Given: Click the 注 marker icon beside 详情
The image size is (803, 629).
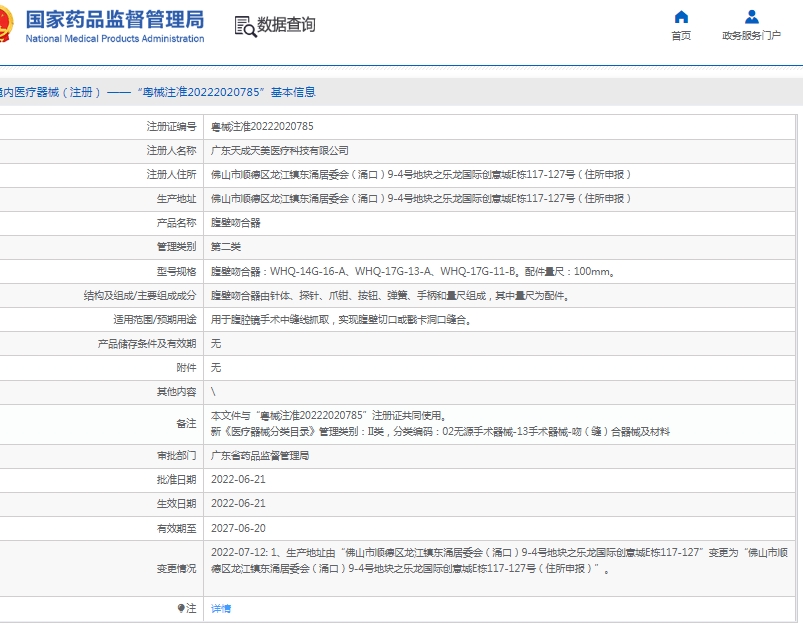Looking at the screenshot, I should (x=181, y=608).
